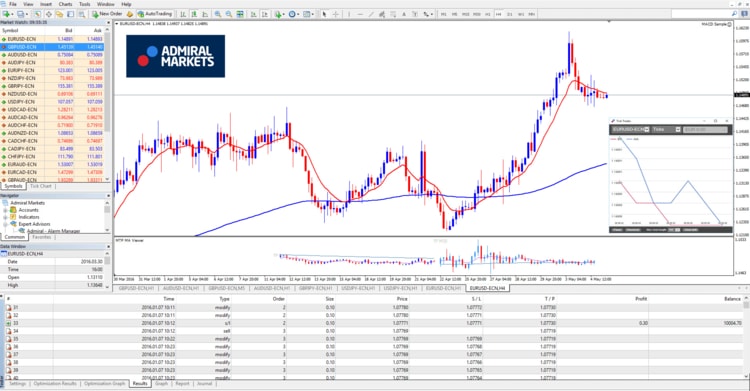Toggle chart Auto Scroll icon

[254, 14]
